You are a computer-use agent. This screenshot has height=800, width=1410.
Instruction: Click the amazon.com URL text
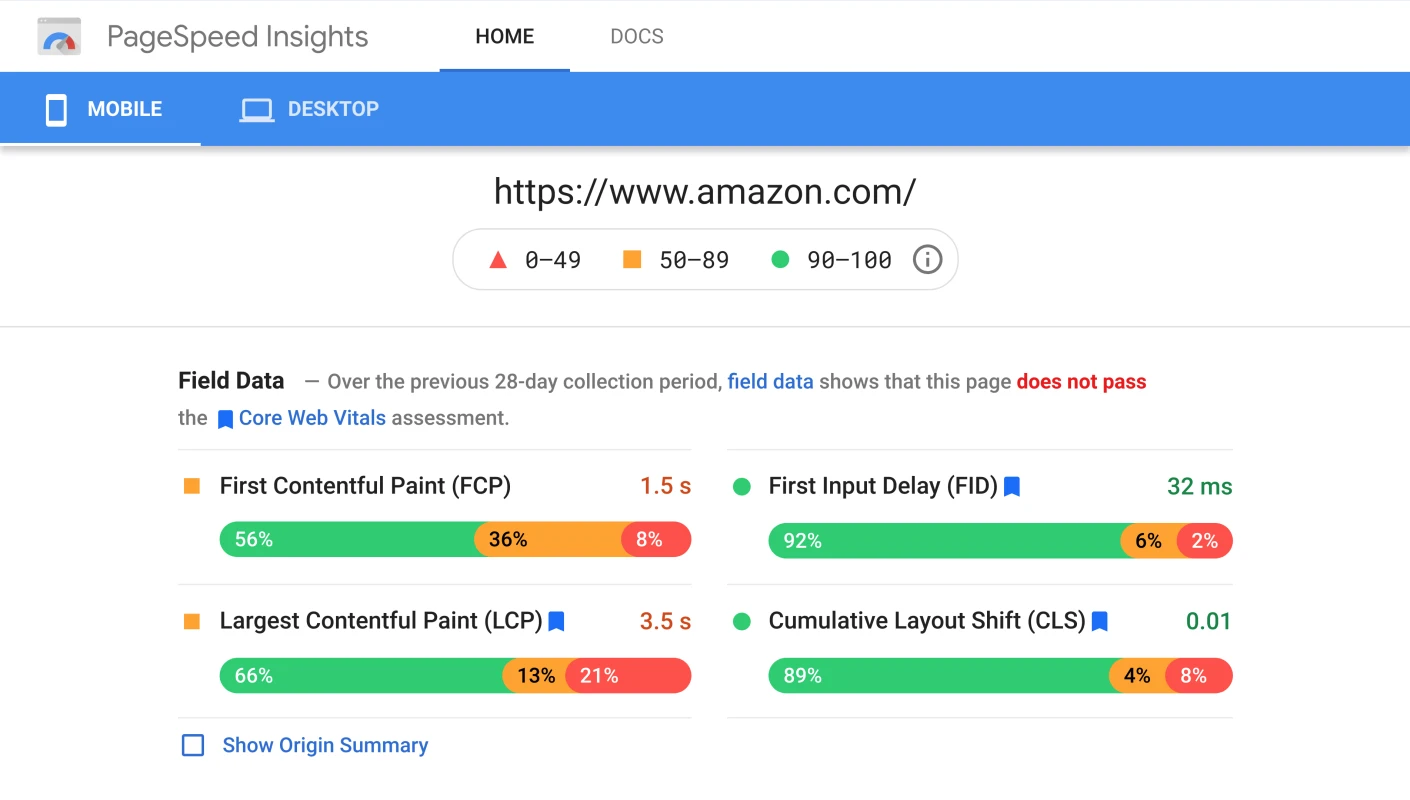pyautogui.click(x=705, y=191)
